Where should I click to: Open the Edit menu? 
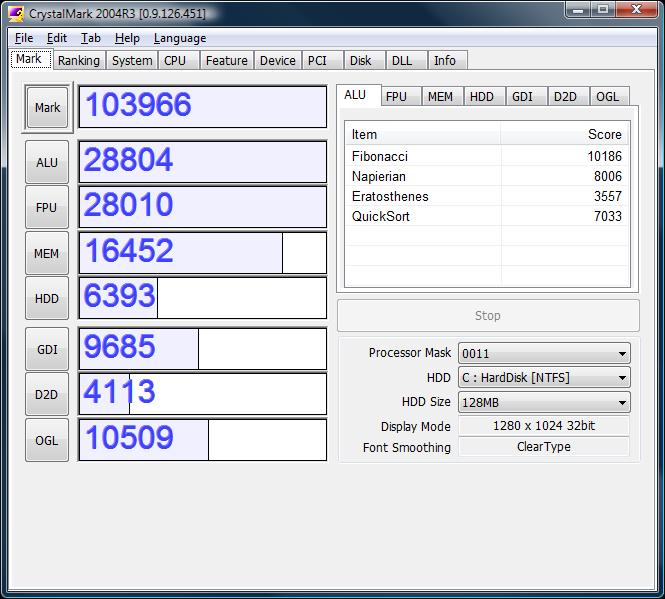[x=56, y=38]
